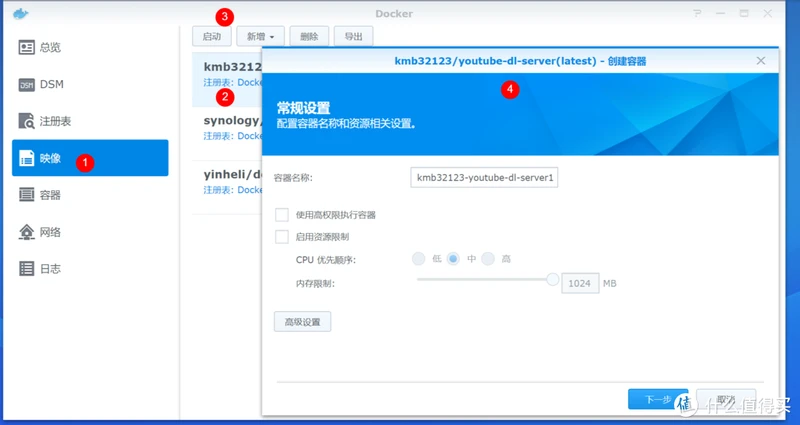This screenshot has height=425, width=800.
Task: Select CPU priority 低 radio button
Action: tap(418, 259)
